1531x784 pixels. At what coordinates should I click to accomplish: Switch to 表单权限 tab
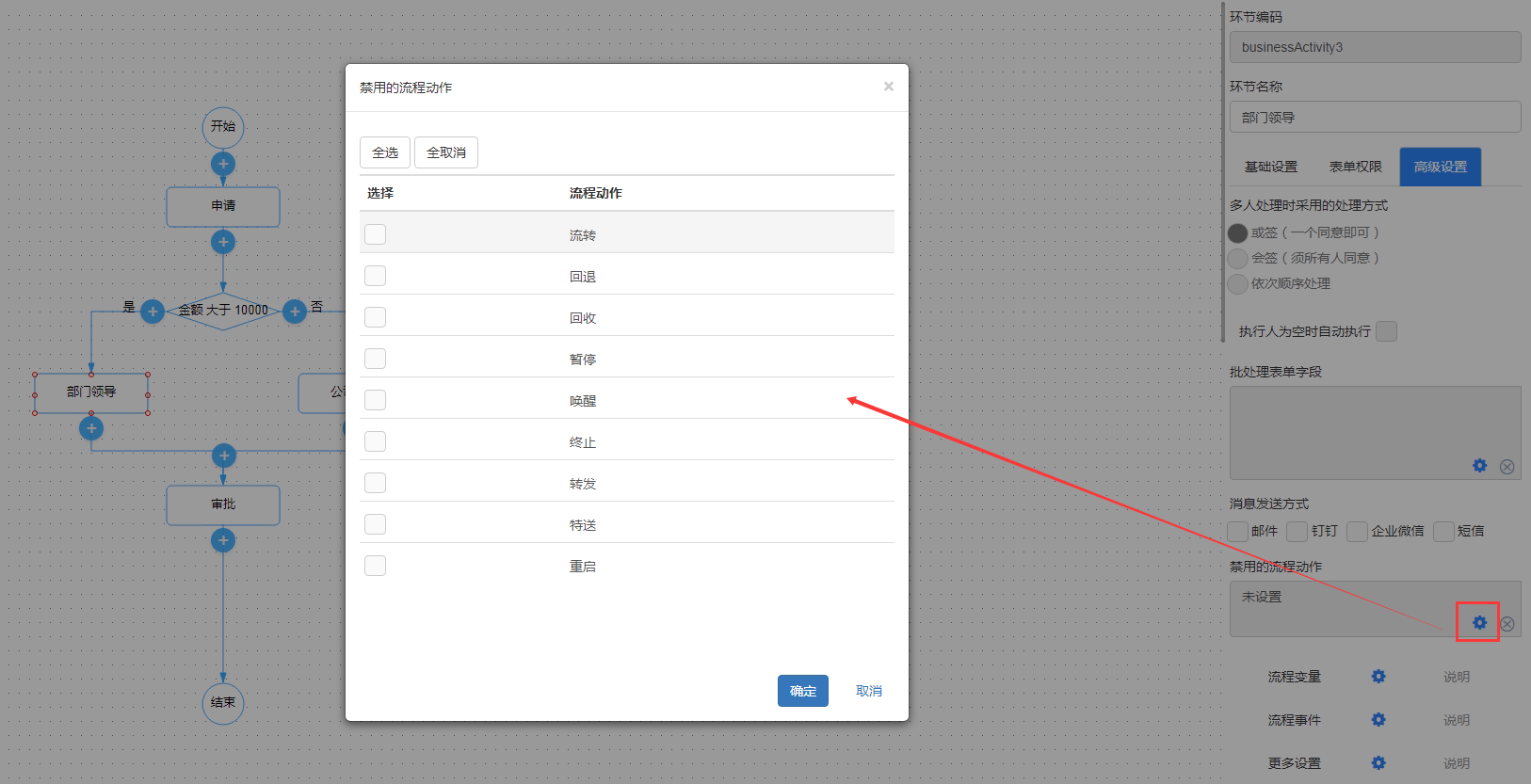[x=1355, y=167]
